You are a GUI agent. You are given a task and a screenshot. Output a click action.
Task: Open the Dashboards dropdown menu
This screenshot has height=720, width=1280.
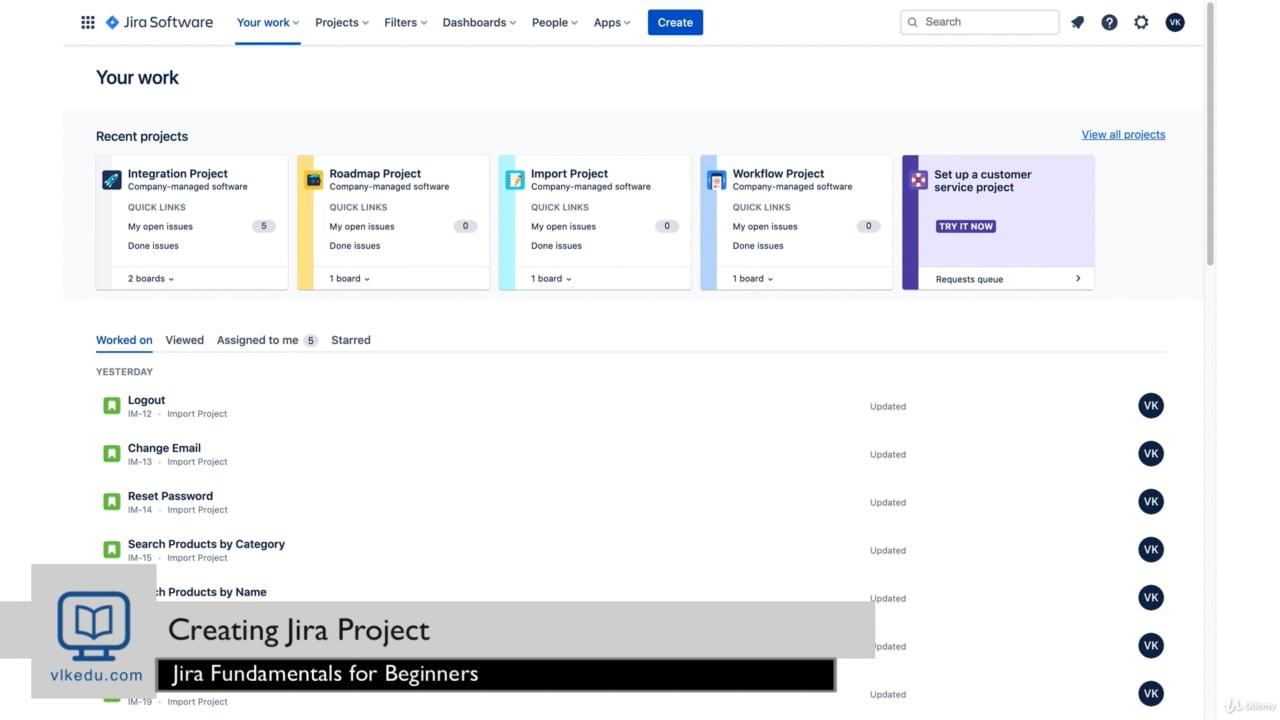(479, 22)
